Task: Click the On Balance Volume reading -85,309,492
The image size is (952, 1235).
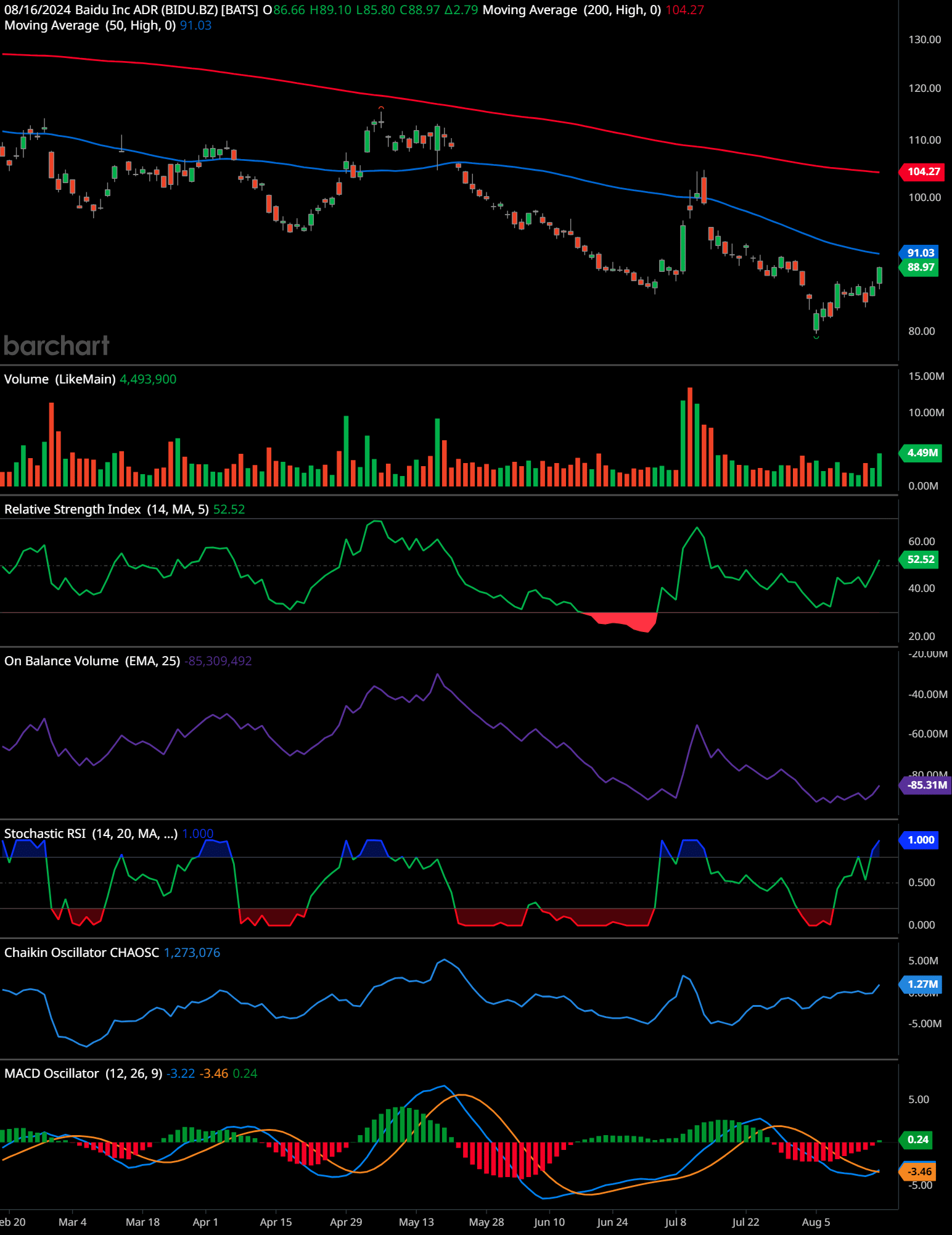Action: (x=218, y=661)
